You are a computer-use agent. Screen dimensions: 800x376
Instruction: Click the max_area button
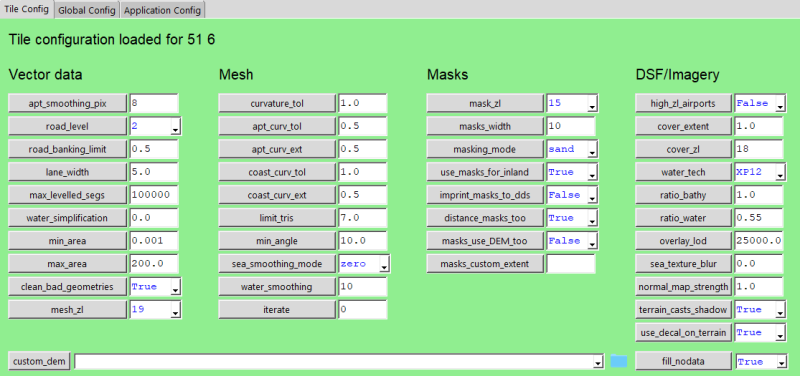(x=67, y=264)
